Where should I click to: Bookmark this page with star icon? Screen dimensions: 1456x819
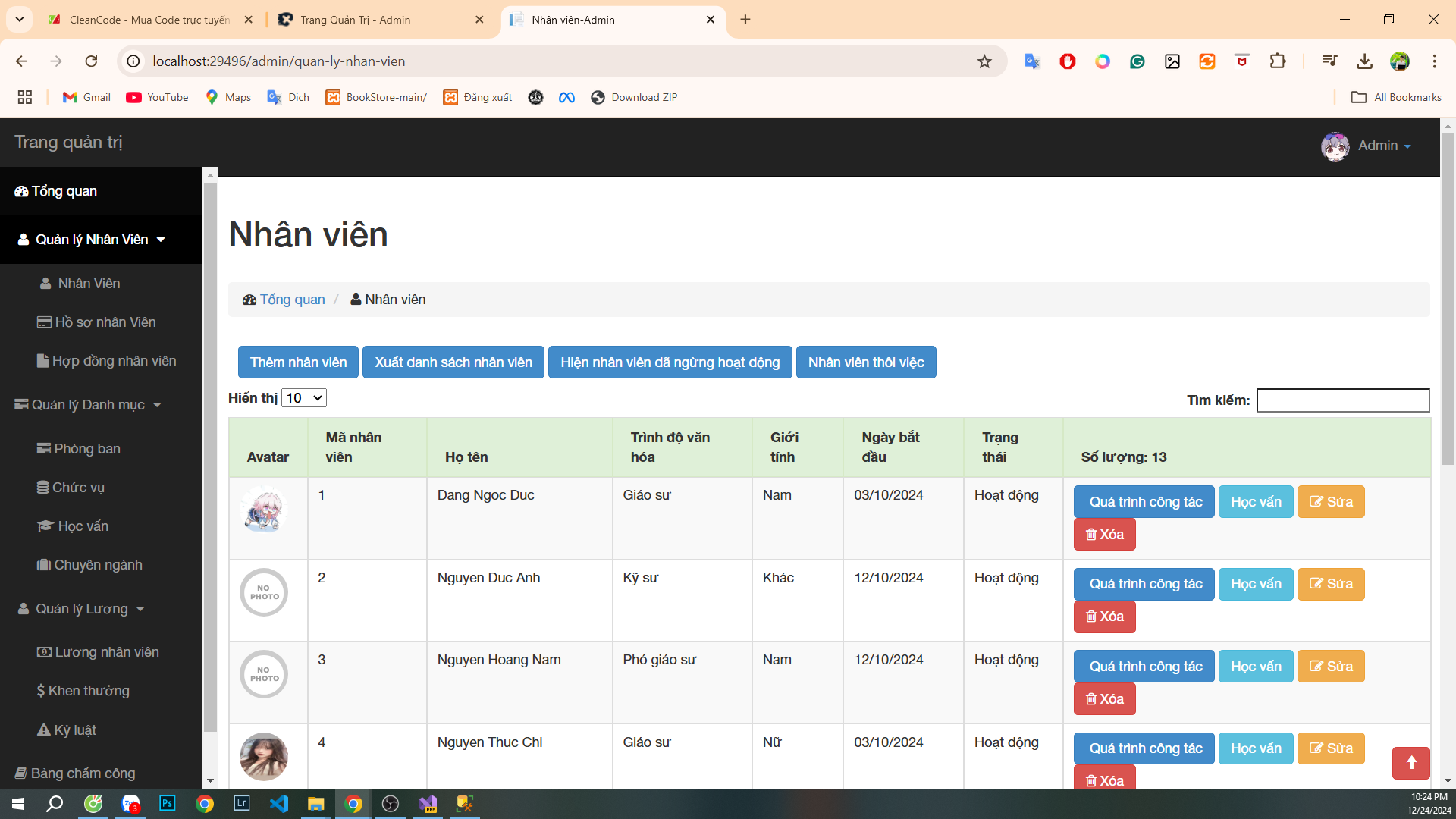pyautogui.click(x=984, y=61)
